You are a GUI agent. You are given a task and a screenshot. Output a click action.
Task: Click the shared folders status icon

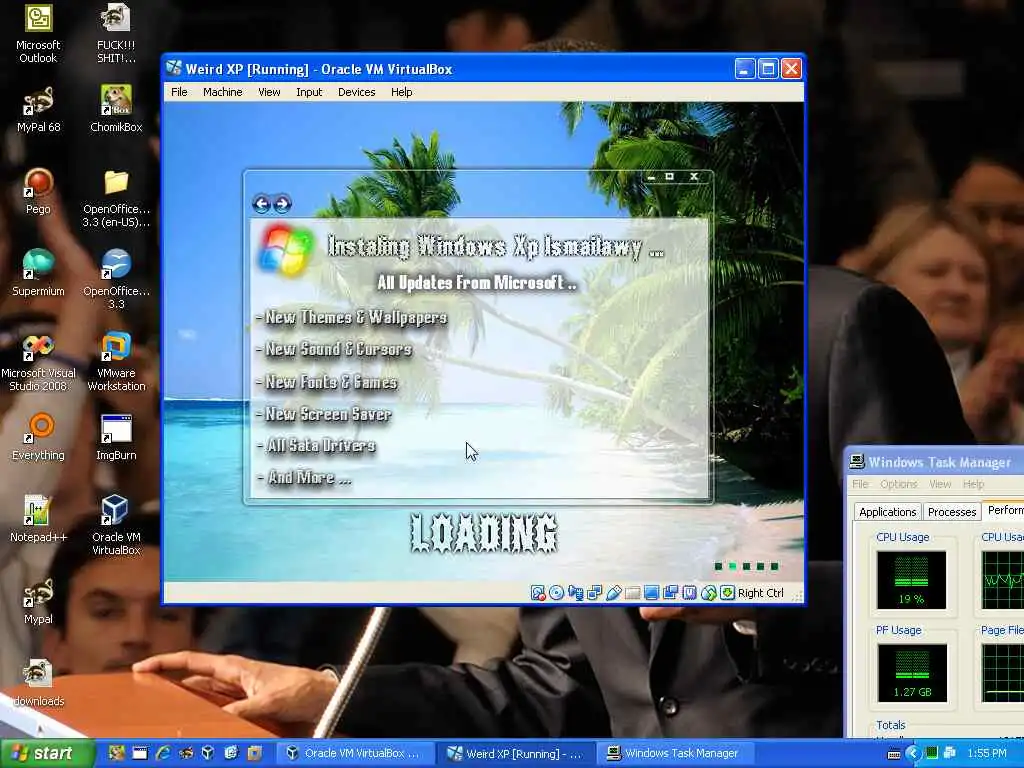[x=632, y=593]
